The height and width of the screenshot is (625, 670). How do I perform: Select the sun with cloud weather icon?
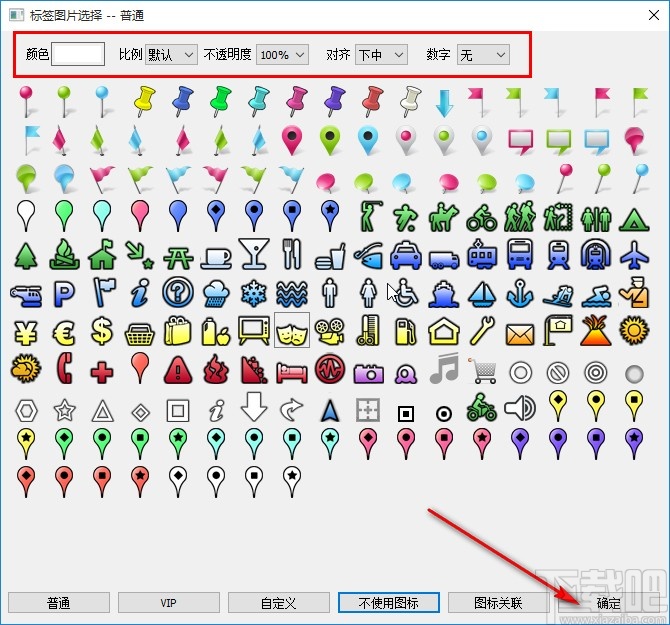coord(26,369)
